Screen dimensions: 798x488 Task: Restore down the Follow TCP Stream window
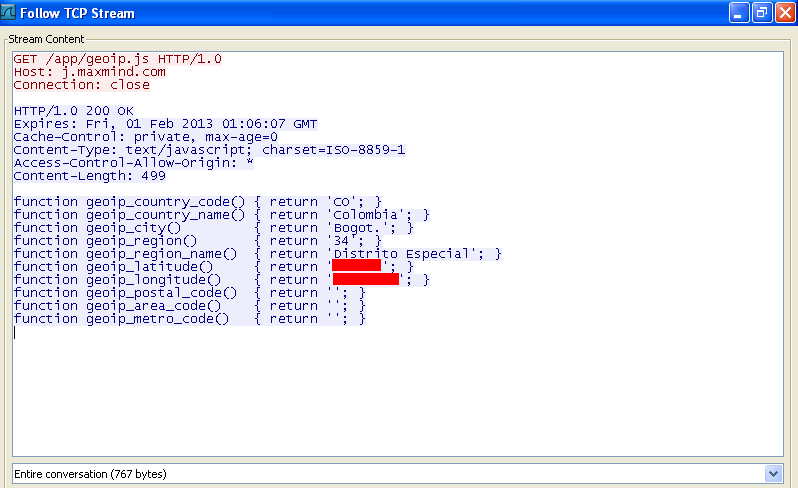[x=761, y=14]
